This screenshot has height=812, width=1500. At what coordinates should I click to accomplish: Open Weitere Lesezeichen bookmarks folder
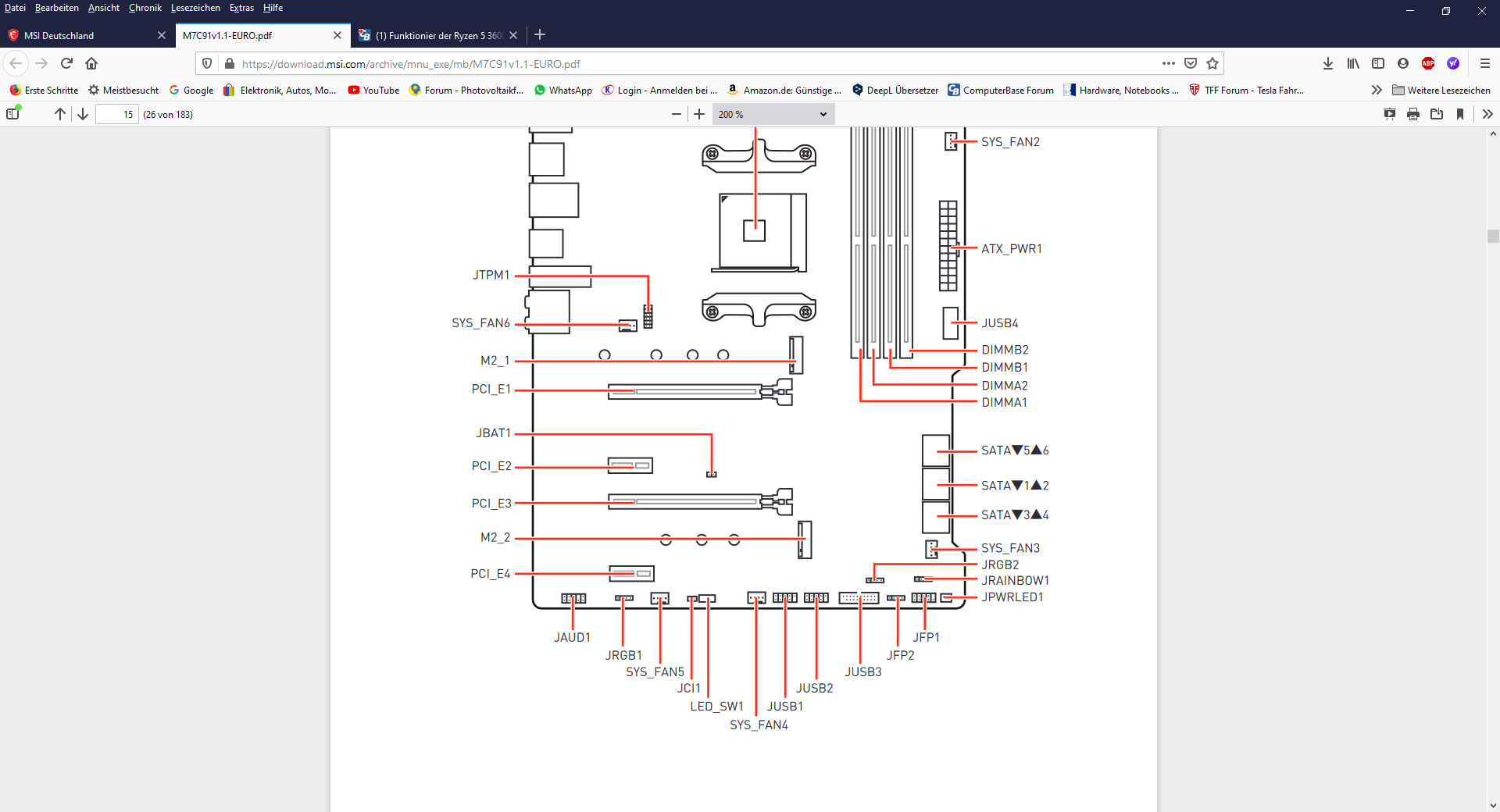click(1441, 90)
